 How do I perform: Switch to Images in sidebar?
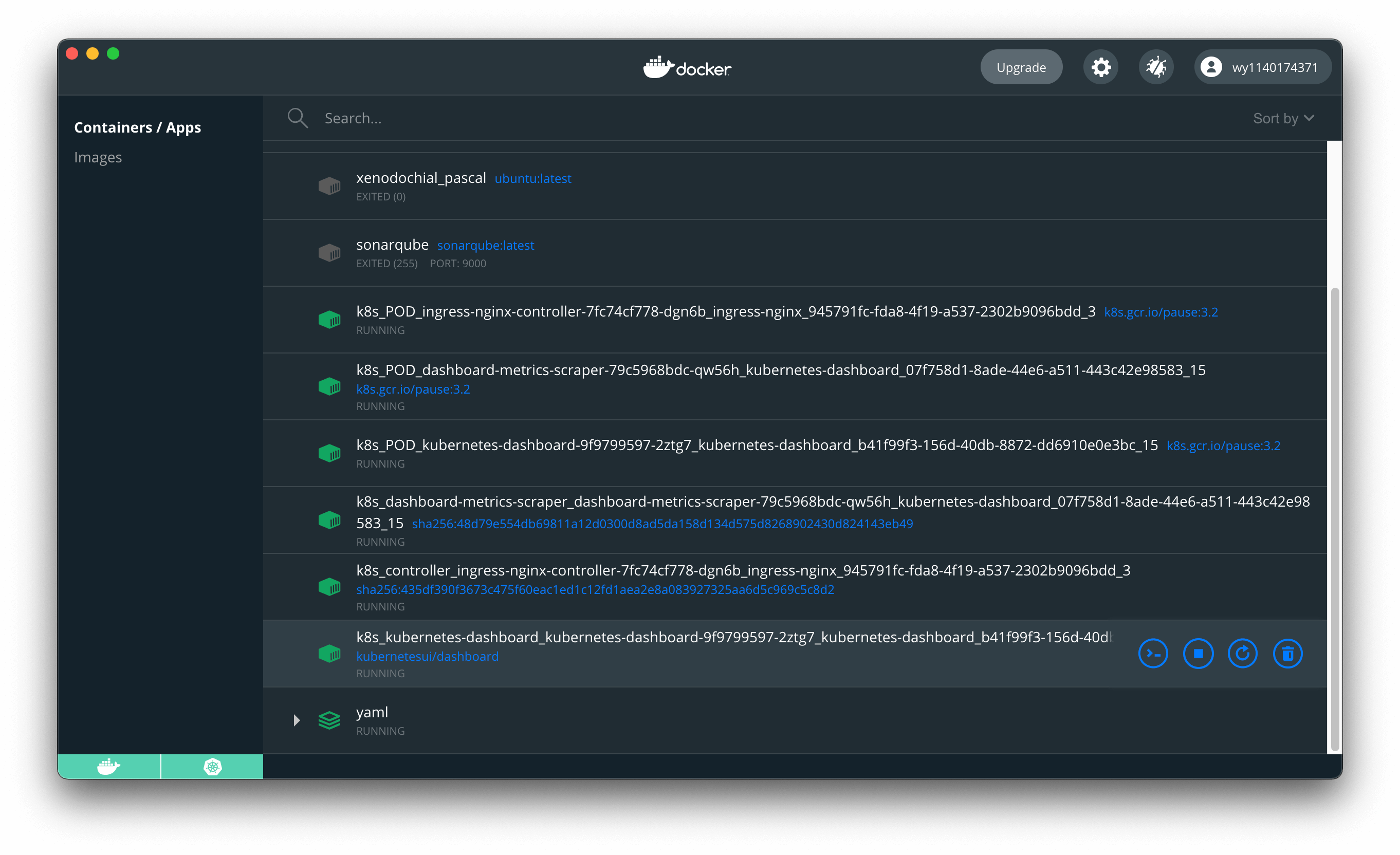(98, 157)
